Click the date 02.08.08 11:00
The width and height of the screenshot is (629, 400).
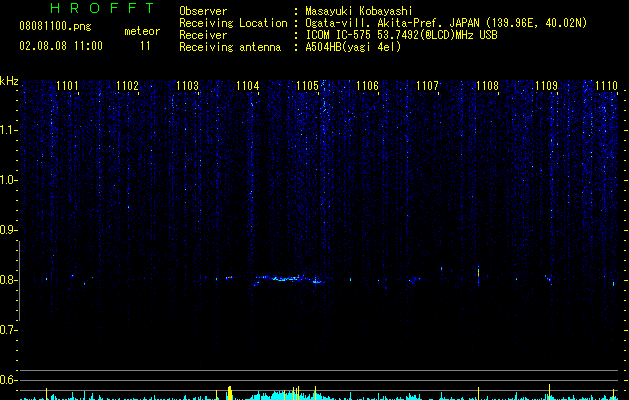pos(61,46)
